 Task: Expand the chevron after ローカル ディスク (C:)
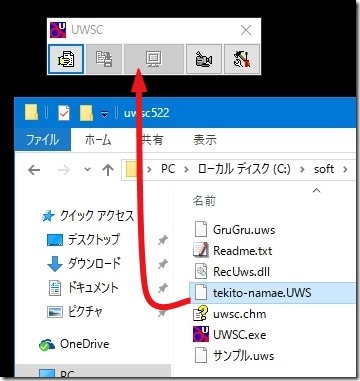(302, 169)
